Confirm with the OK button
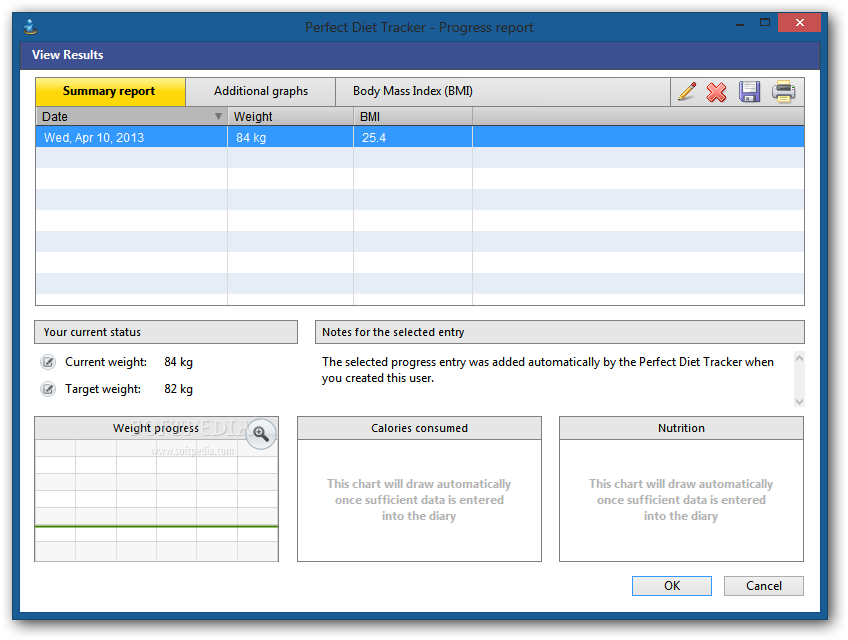This screenshot has height=640, width=848. click(x=672, y=586)
